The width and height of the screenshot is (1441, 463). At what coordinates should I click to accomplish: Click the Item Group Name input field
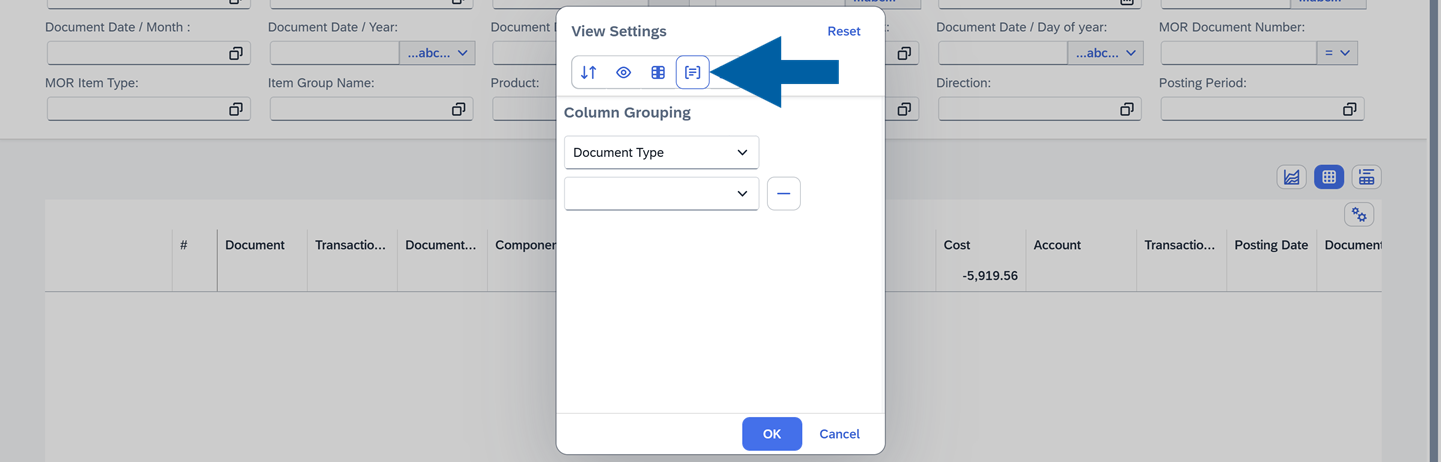(358, 109)
